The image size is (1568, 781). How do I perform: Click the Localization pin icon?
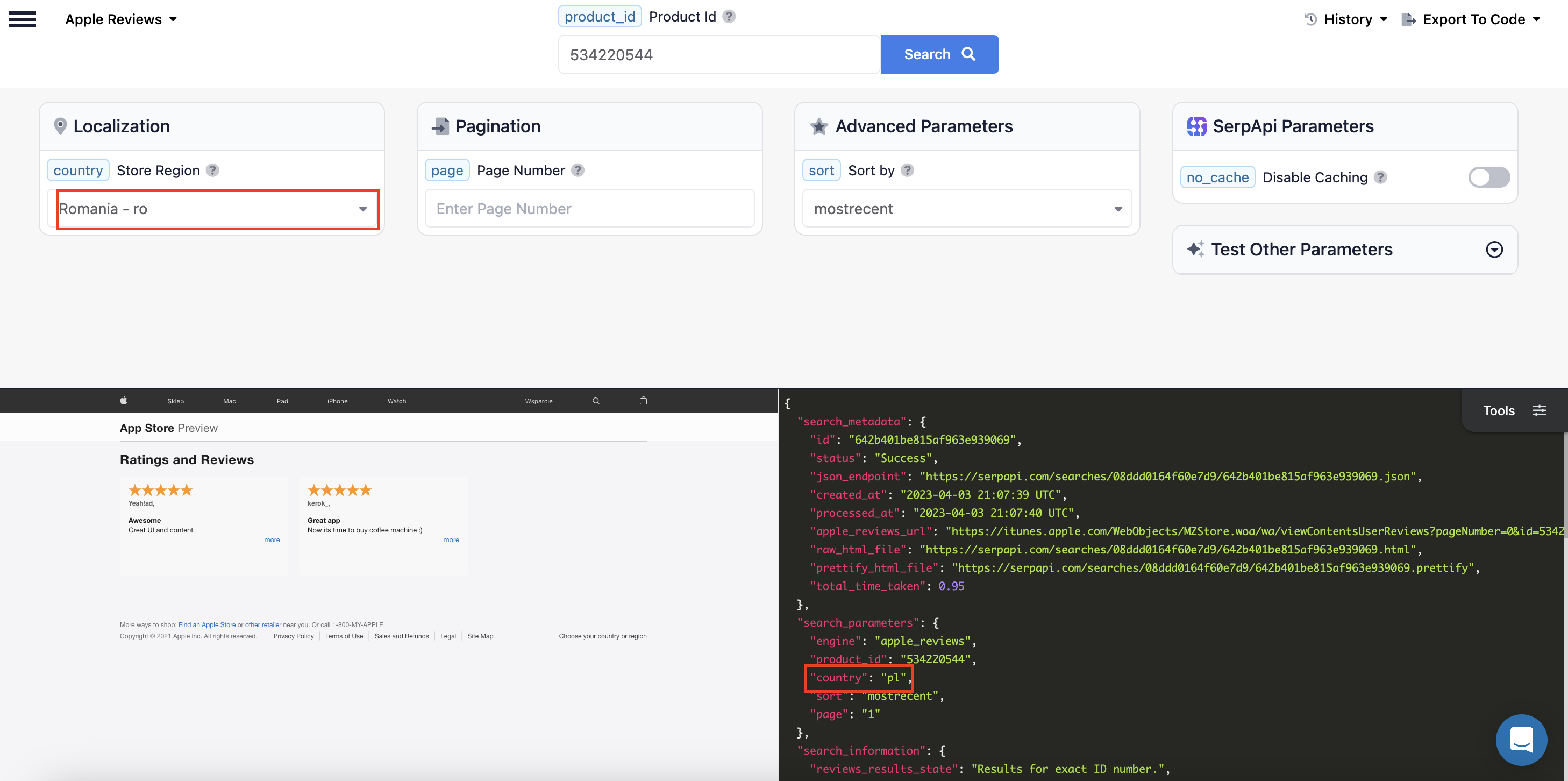coord(61,125)
